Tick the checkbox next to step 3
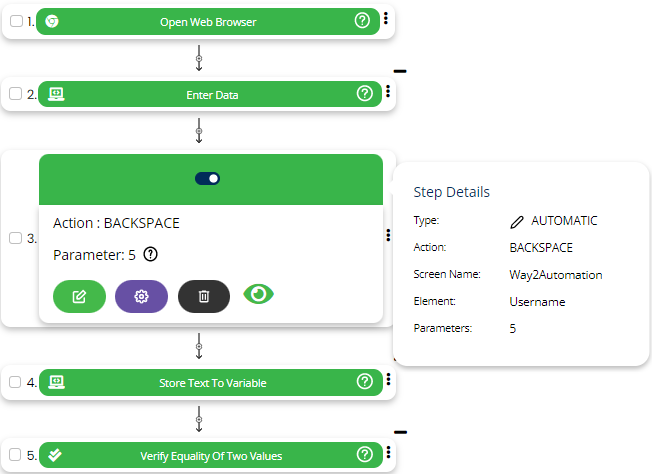This screenshot has width=652, height=474. click(x=15, y=238)
